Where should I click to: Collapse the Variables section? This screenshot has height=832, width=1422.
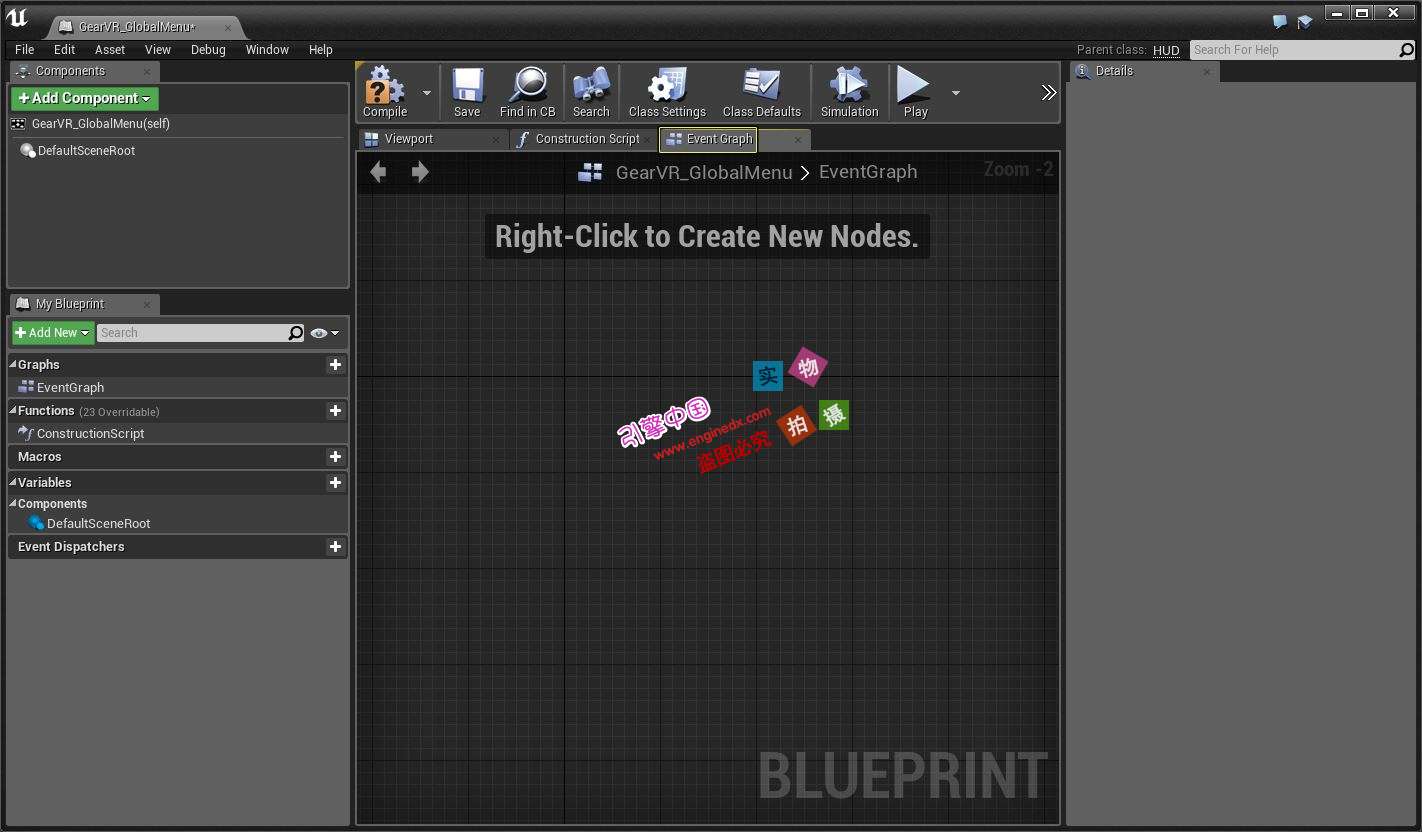[13, 482]
